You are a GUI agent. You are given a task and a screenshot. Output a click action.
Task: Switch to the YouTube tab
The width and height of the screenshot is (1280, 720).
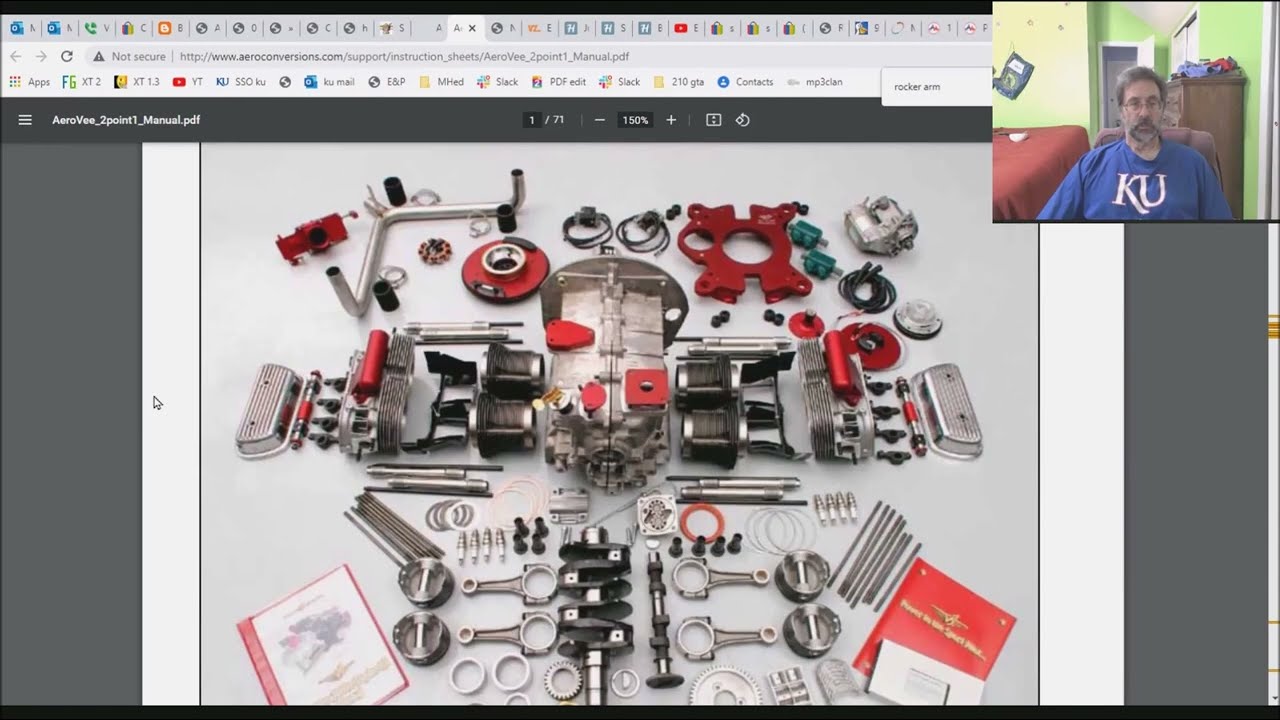(686, 28)
